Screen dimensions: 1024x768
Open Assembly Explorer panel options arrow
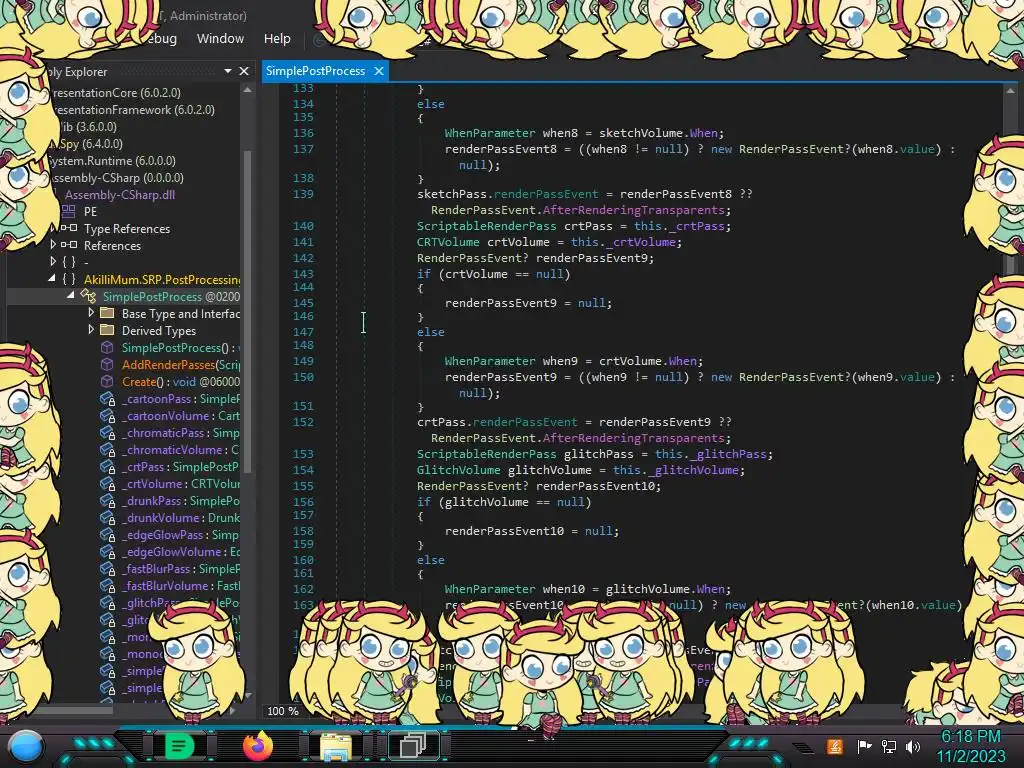228,71
